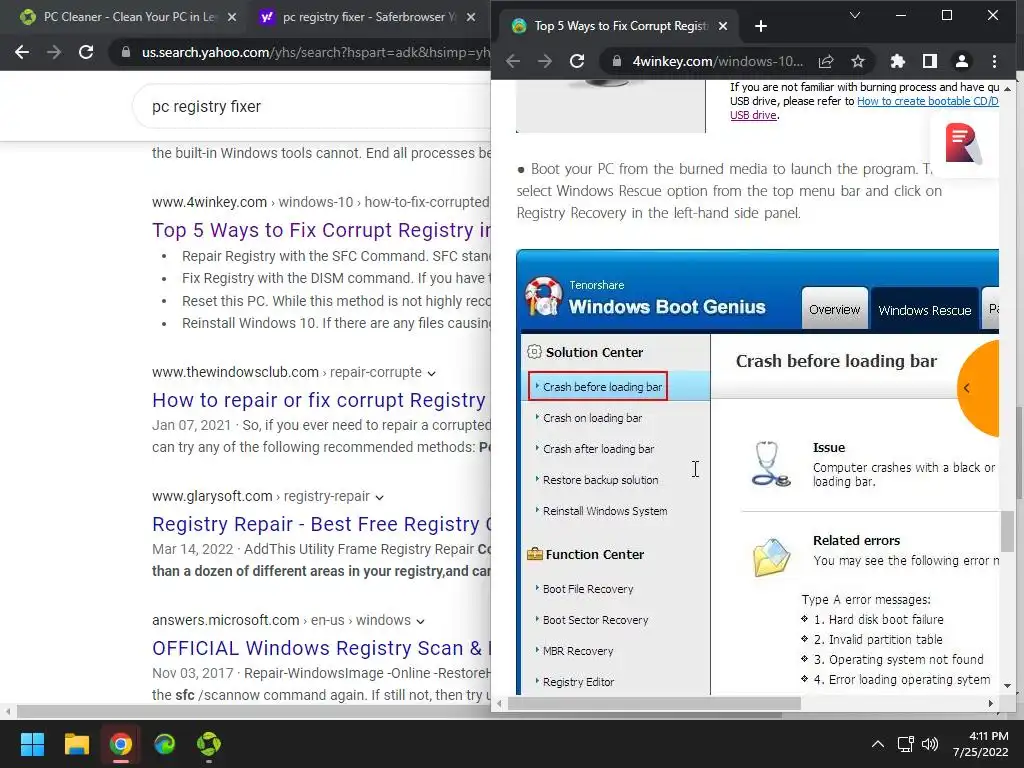Click the folder Related errors icon

[771, 557]
